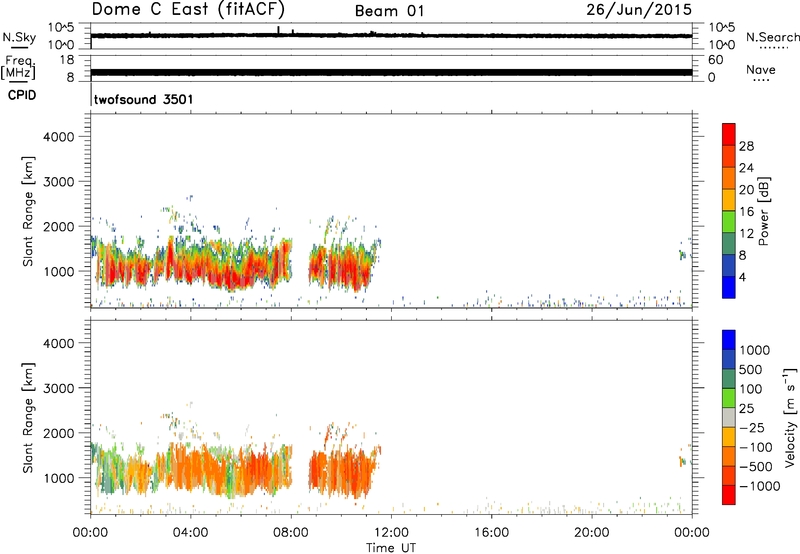Click the '08:00' time axis label
This screenshot has width=800, height=554.
tap(291, 533)
